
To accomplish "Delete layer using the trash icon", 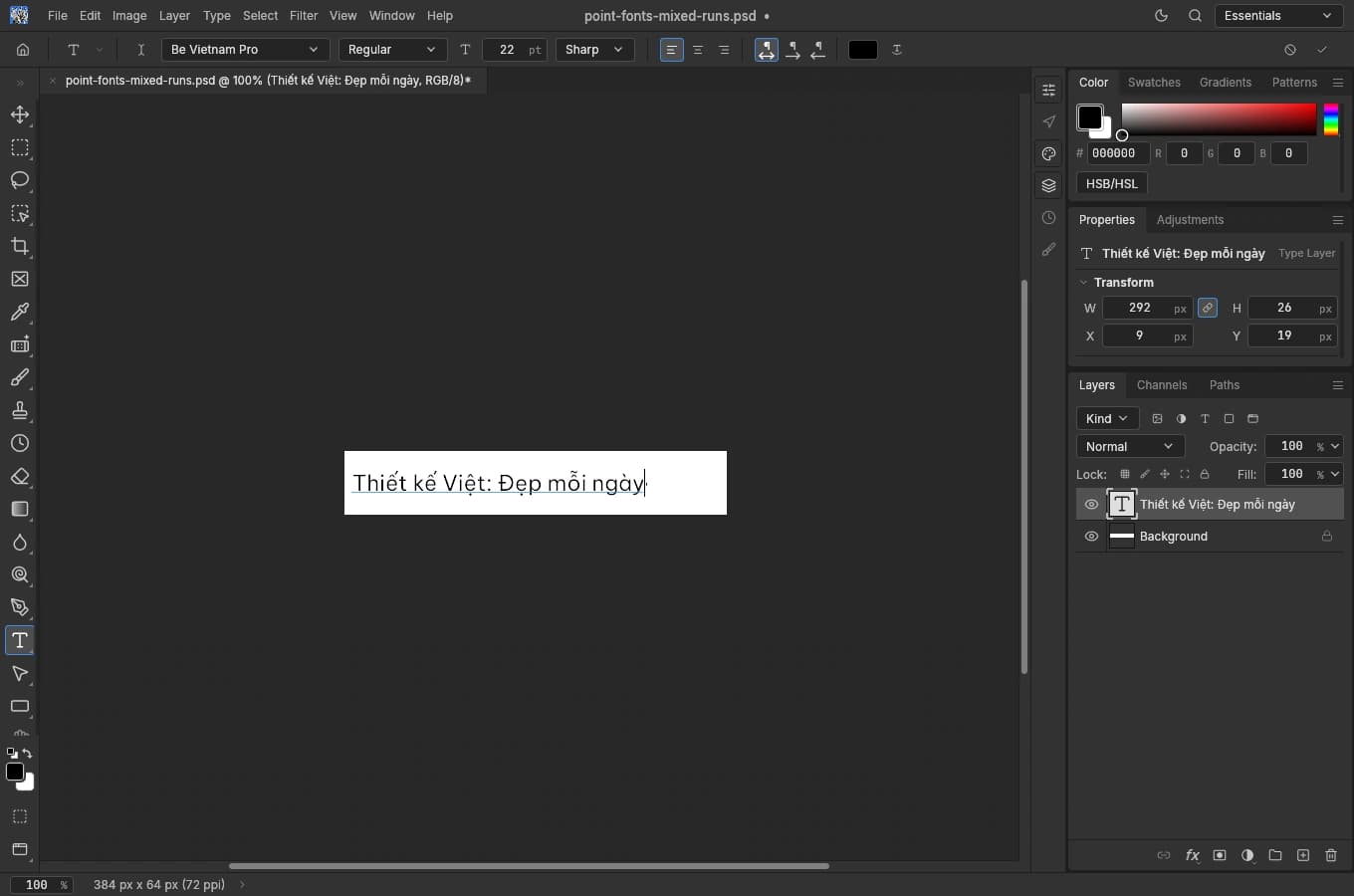I will [1331, 855].
